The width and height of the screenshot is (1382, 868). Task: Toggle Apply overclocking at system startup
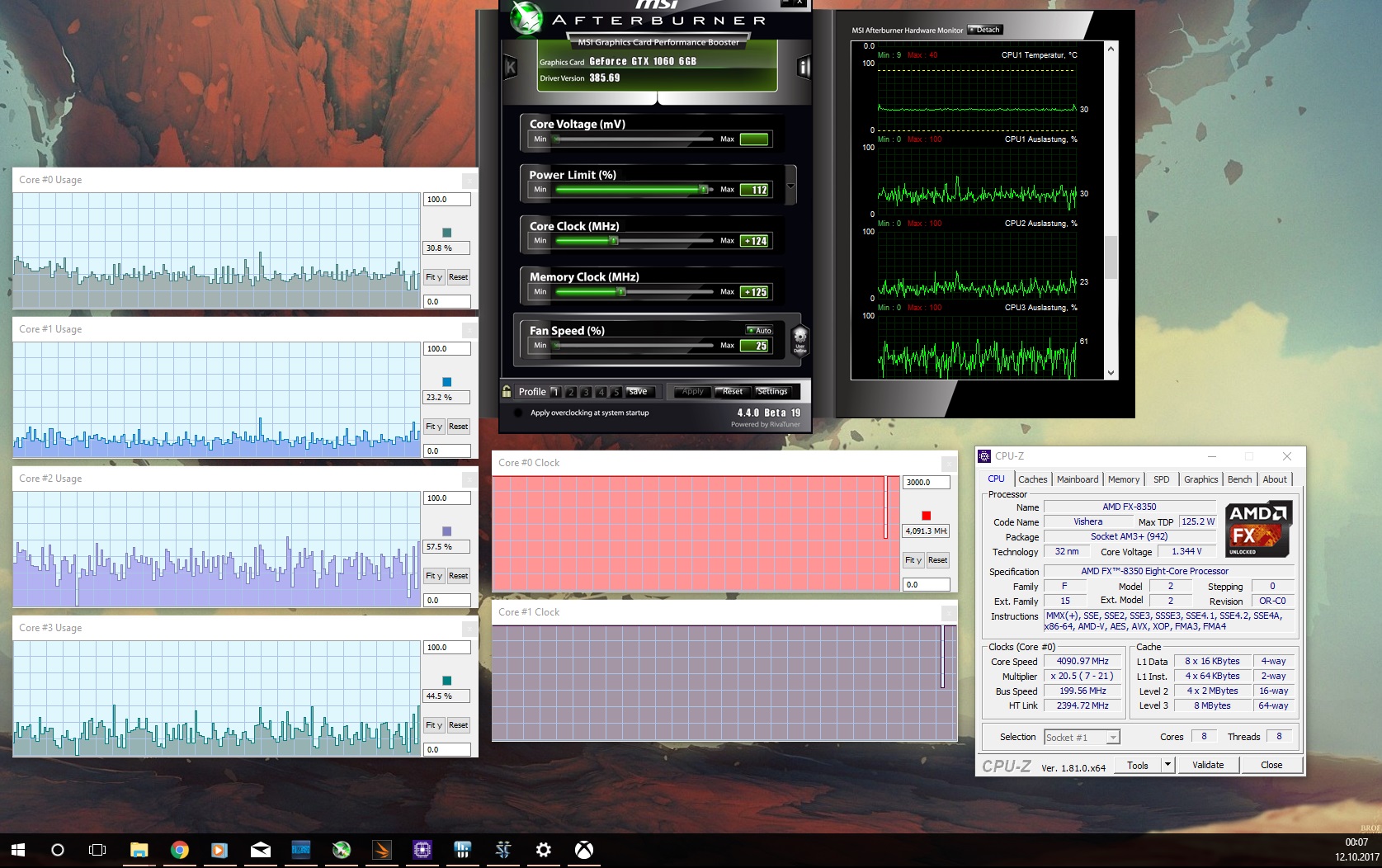[x=517, y=413]
